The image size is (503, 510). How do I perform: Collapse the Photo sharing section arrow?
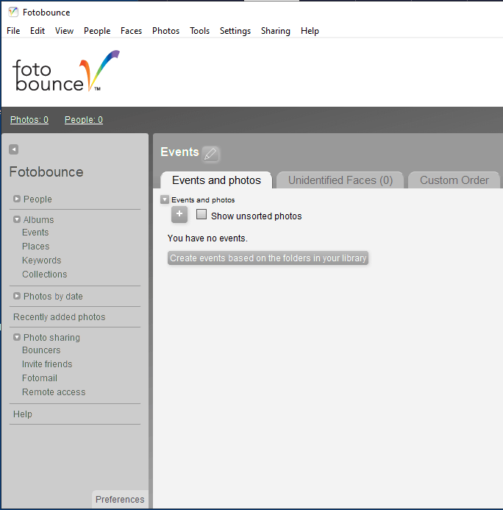click(x=17, y=337)
